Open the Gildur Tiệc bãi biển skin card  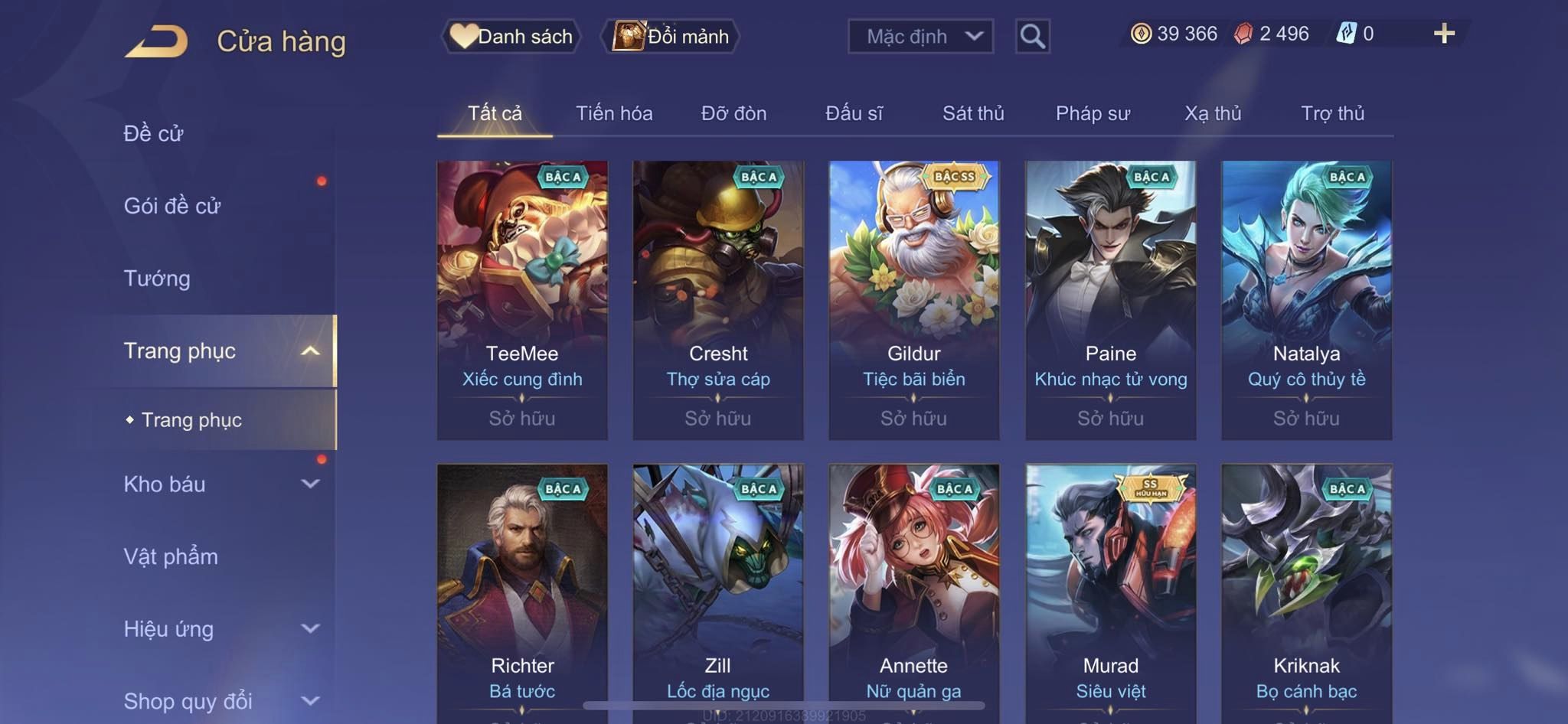914,300
